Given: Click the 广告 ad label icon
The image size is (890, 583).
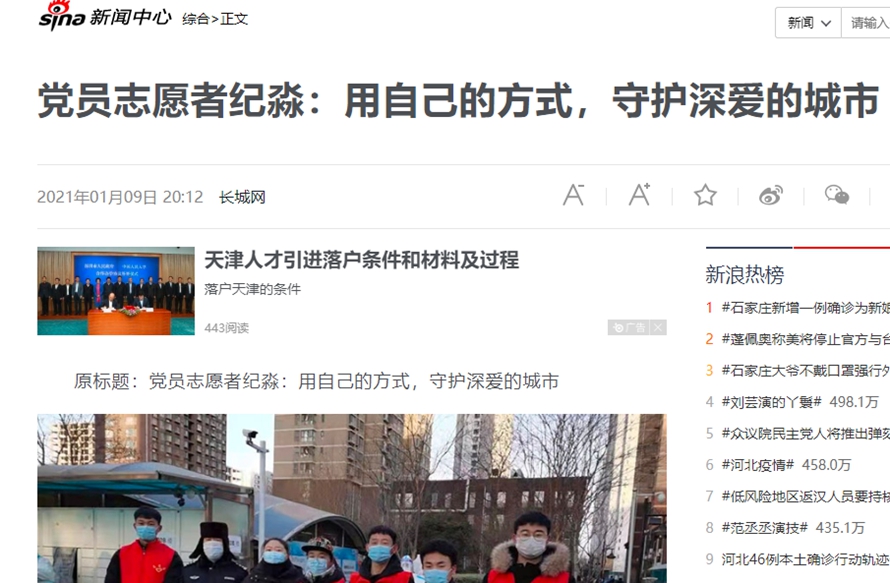Looking at the screenshot, I should (x=629, y=328).
